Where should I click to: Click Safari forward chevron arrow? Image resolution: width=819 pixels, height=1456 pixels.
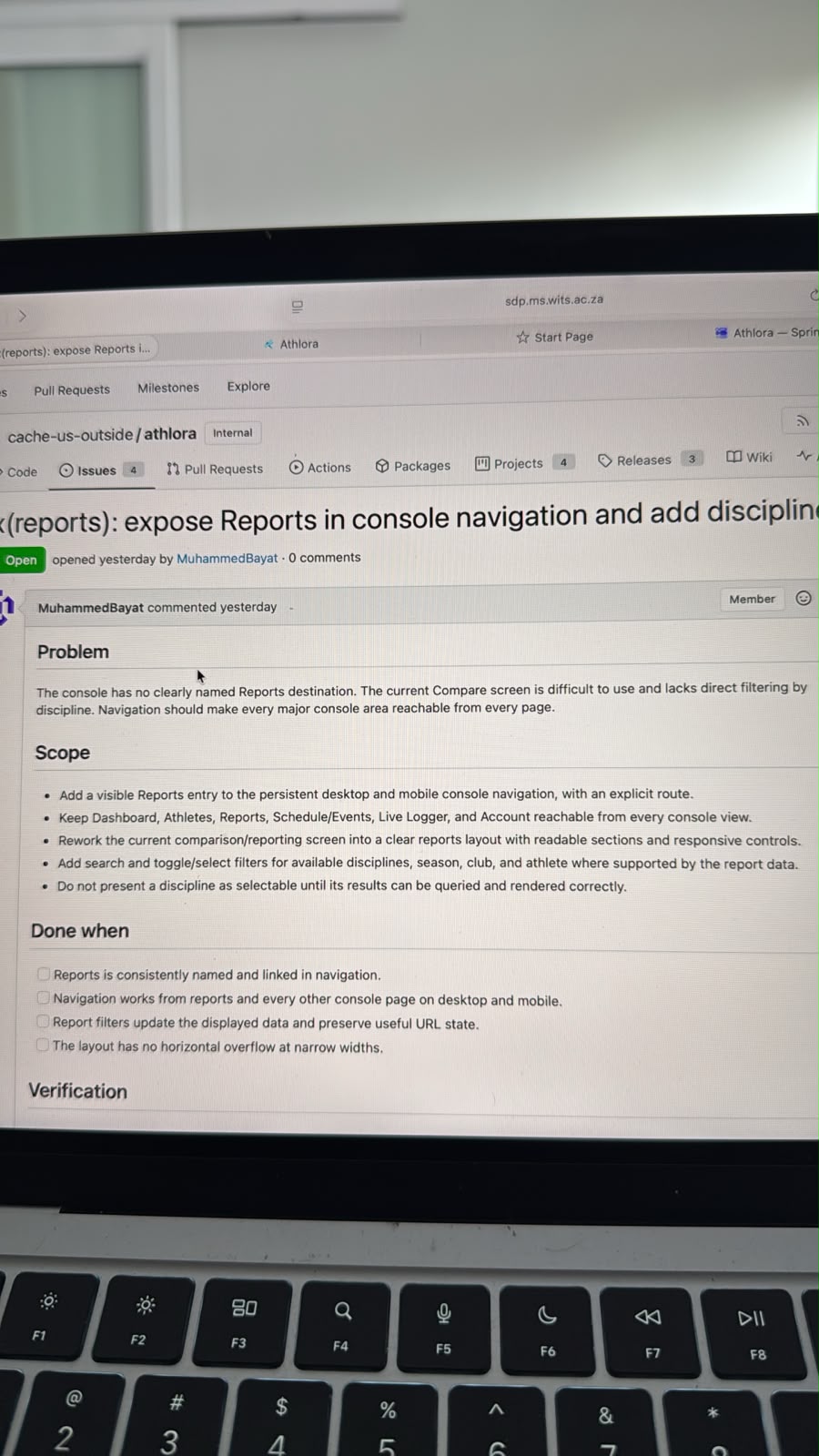click(x=22, y=316)
